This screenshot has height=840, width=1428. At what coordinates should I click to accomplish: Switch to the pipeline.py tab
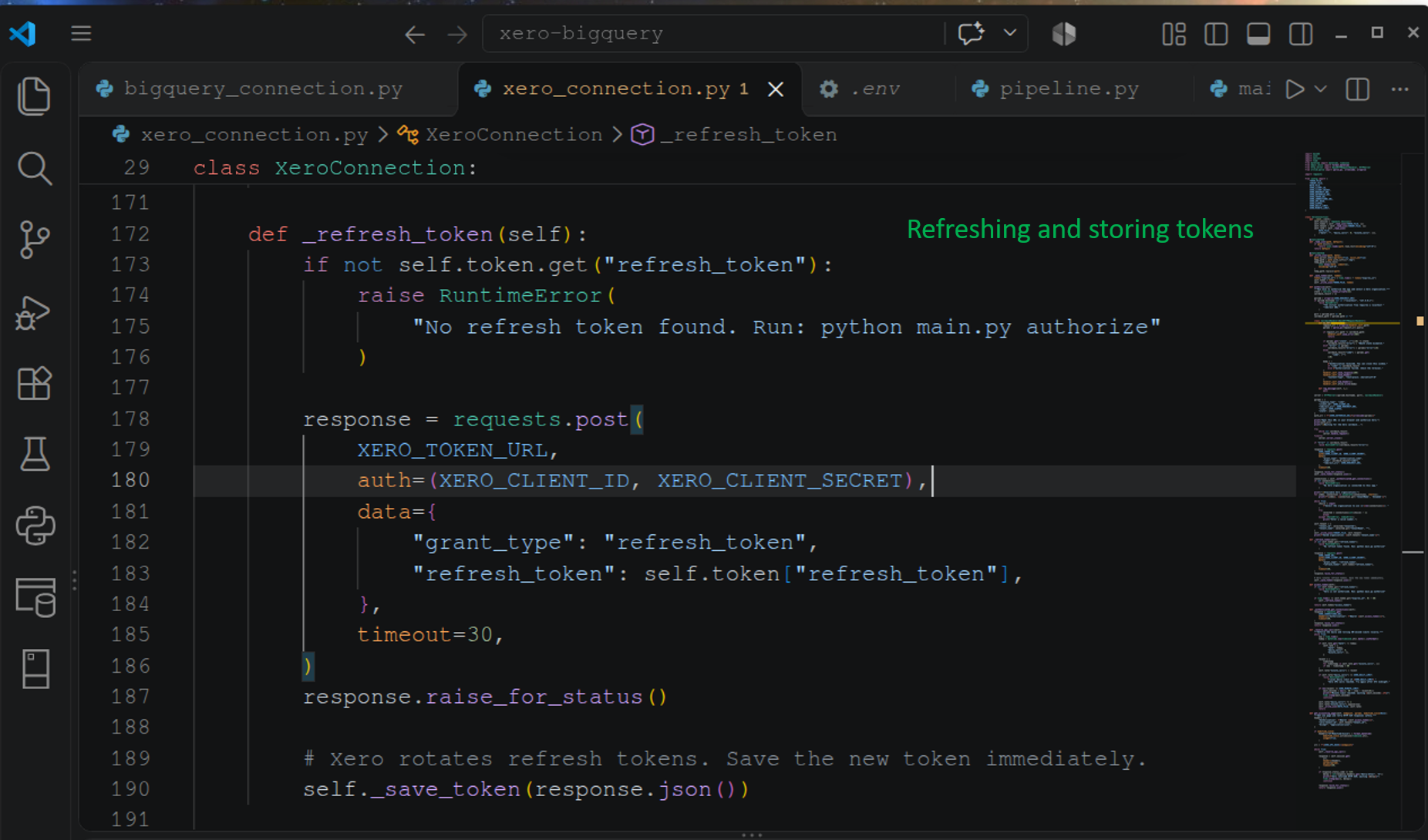coord(1069,89)
